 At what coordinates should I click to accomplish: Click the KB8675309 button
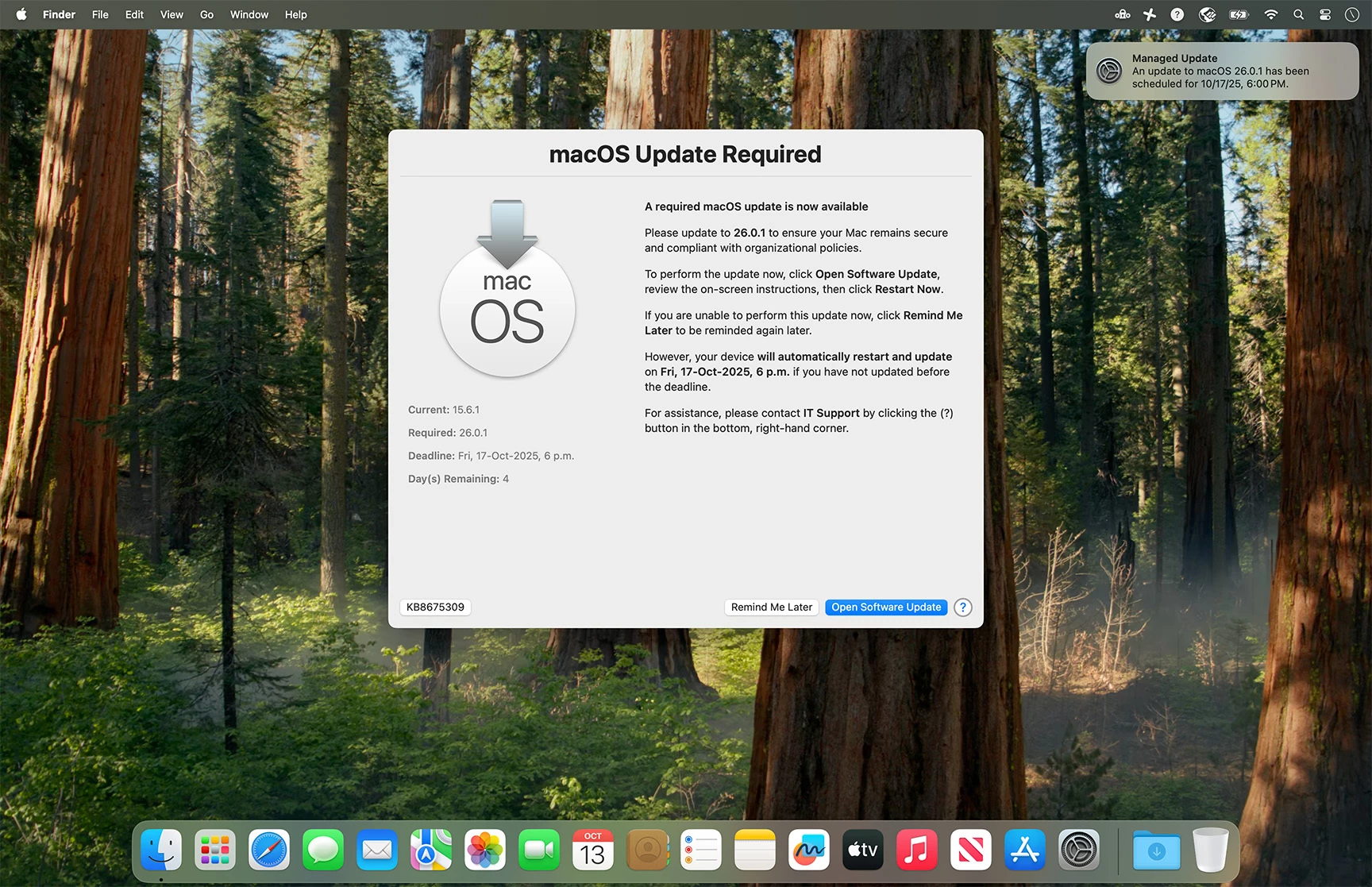(435, 607)
